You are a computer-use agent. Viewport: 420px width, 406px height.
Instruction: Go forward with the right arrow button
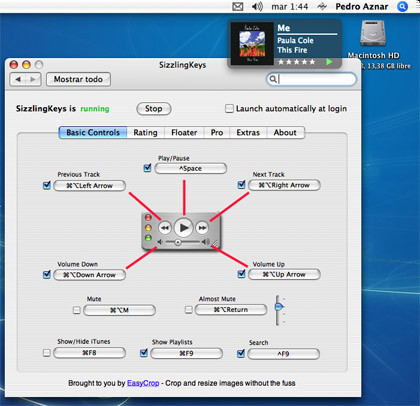[33, 79]
